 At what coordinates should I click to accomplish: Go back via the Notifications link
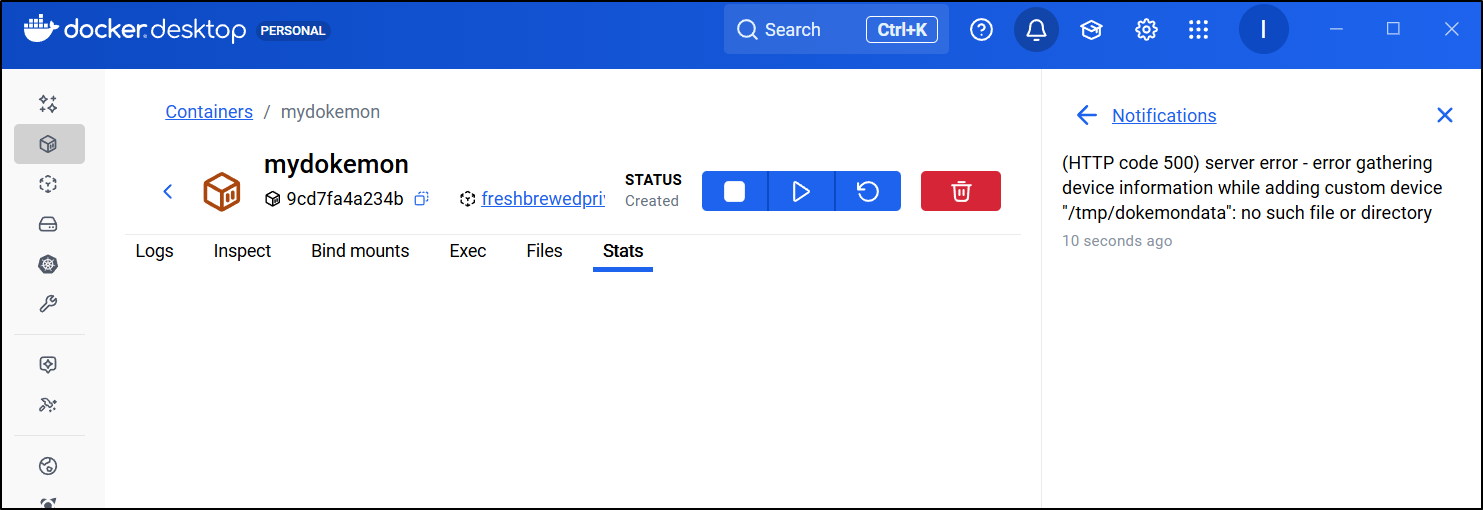(1164, 116)
